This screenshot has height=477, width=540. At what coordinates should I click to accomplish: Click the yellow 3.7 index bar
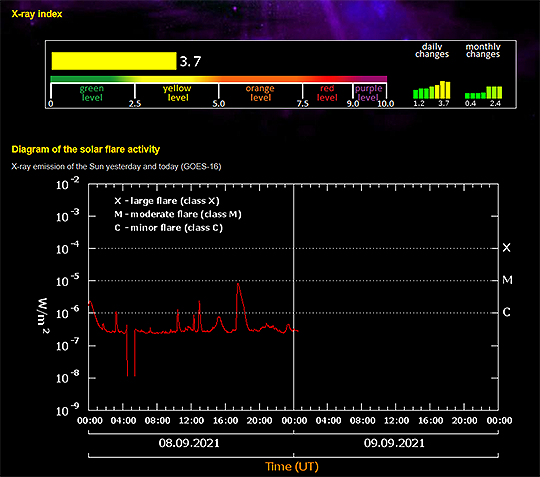(x=114, y=61)
